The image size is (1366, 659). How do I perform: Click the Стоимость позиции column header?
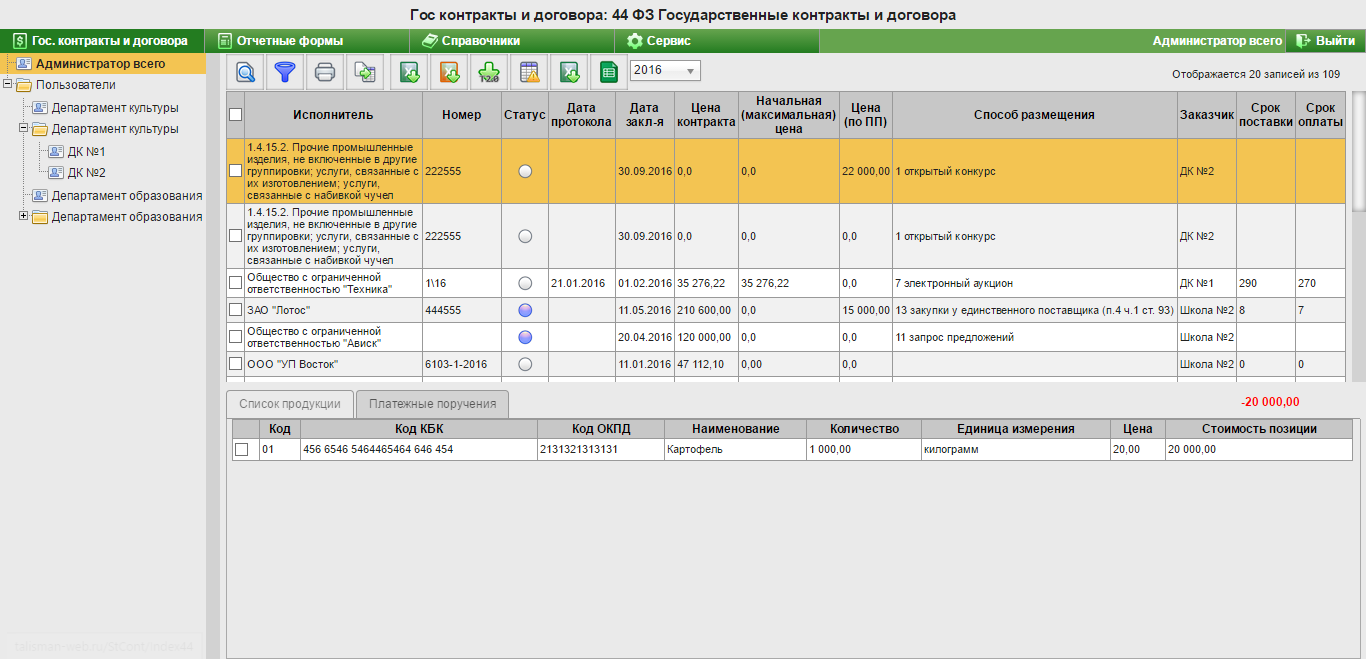(x=1259, y=429)
